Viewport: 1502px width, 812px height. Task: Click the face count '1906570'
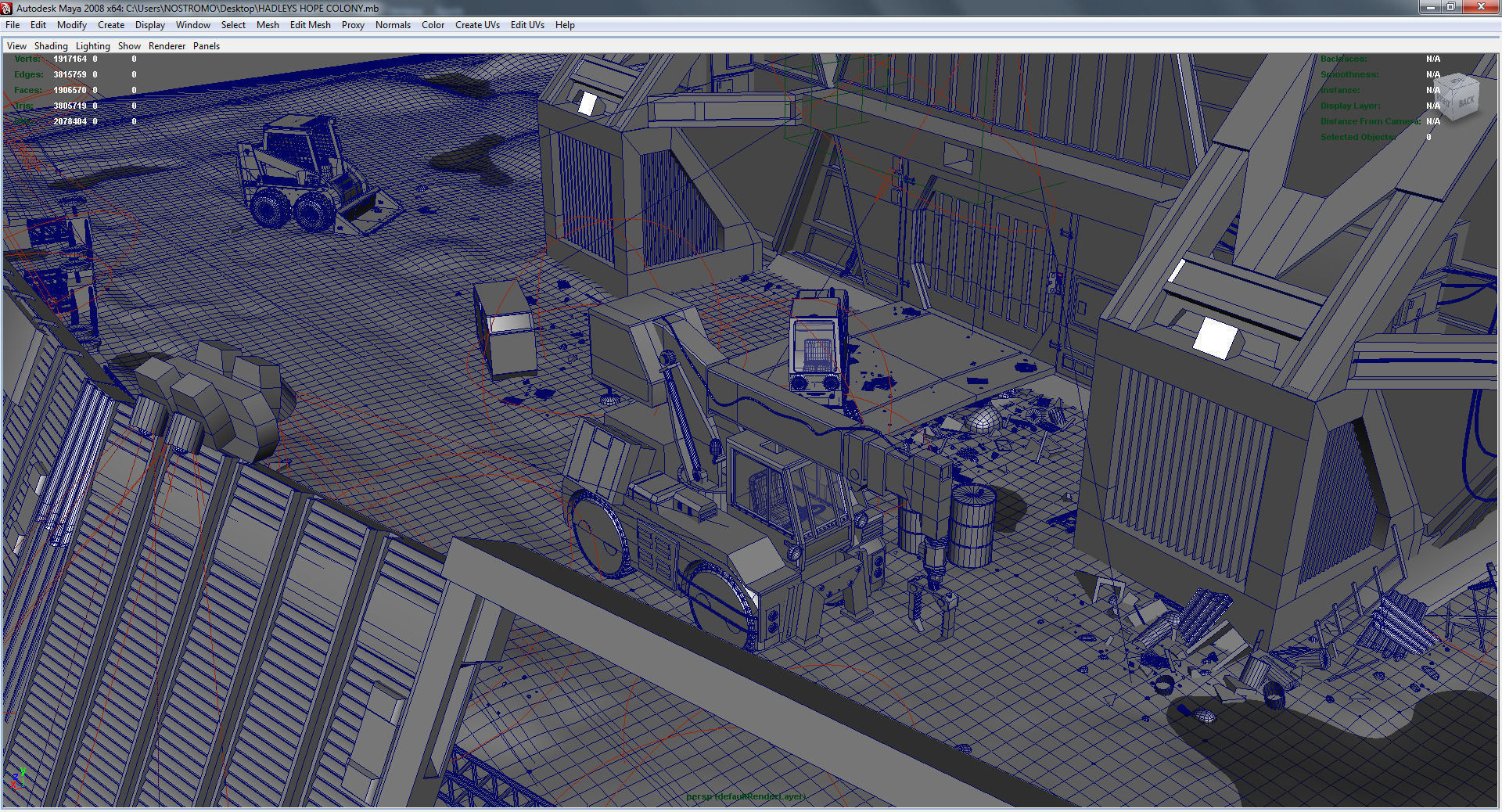coord(70,90)
